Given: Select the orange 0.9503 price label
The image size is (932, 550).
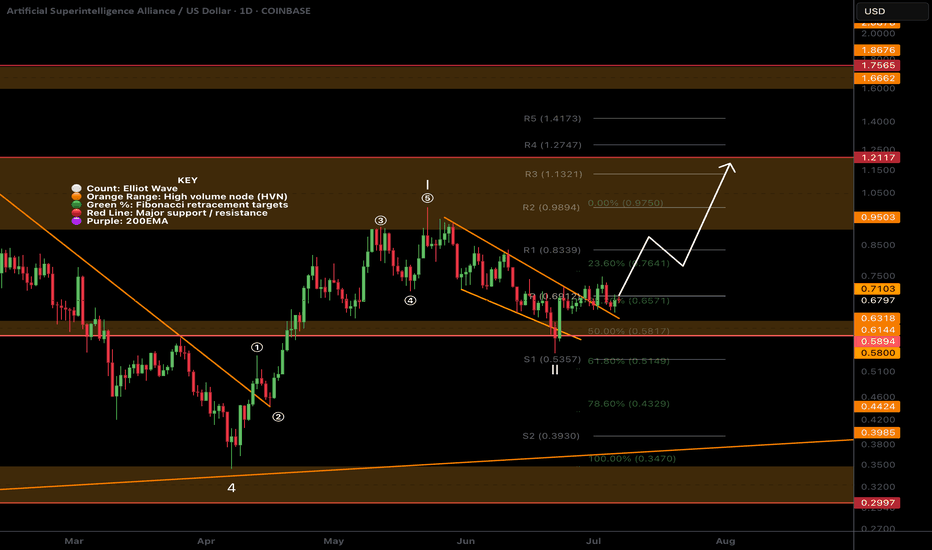Looking at the screenshot, I should click(x=877, y=218).
